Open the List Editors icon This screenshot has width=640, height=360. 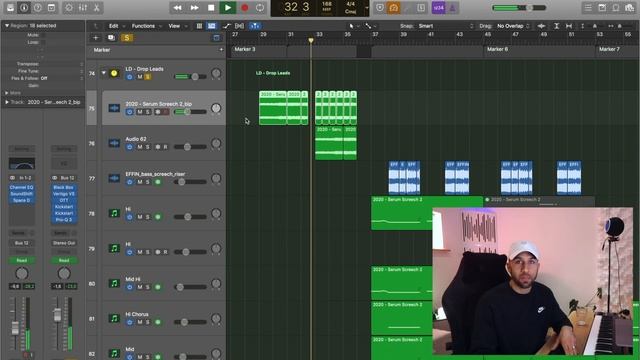588,8
